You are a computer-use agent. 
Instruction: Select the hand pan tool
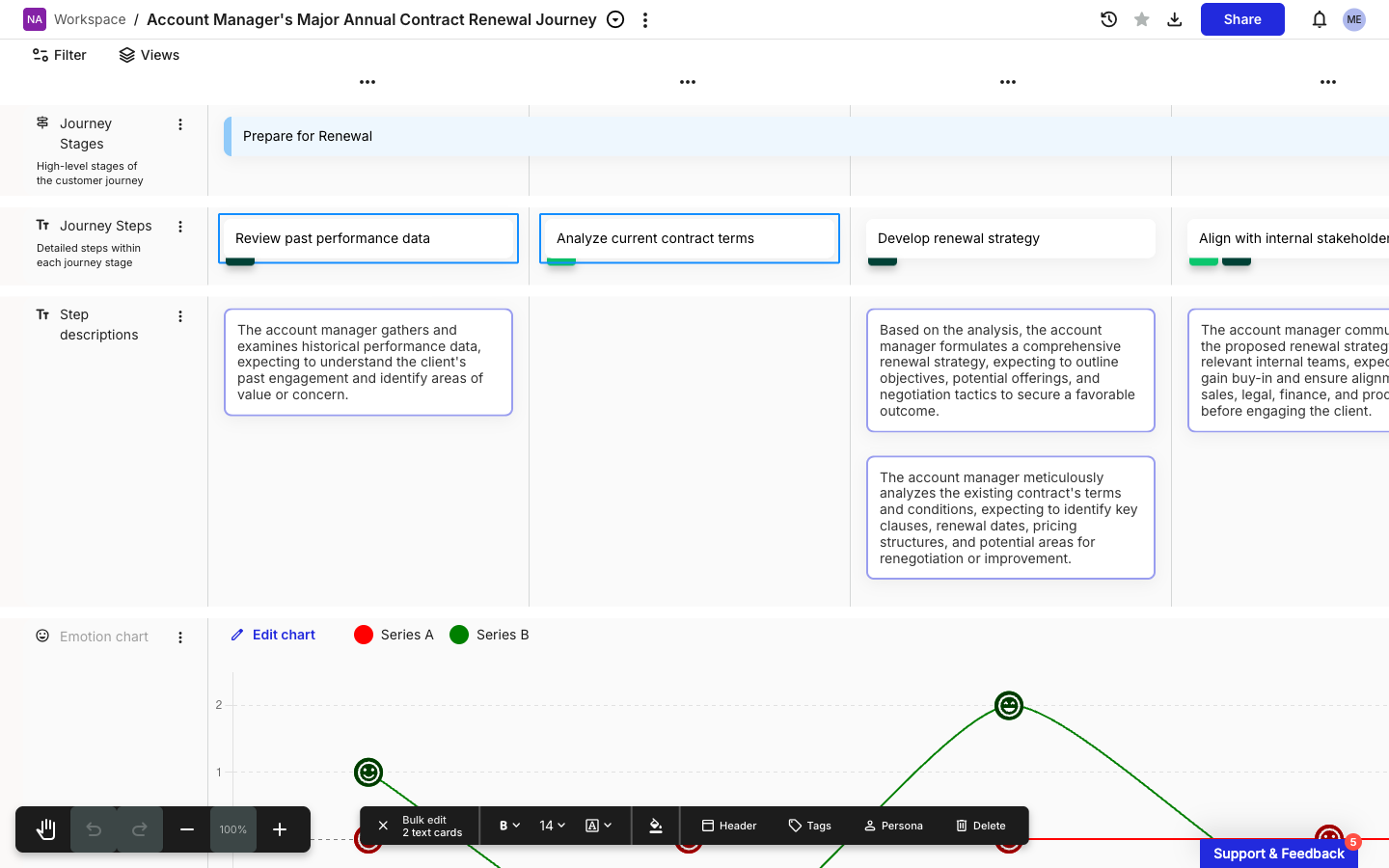pyautogui.click(x=45, y=829)
